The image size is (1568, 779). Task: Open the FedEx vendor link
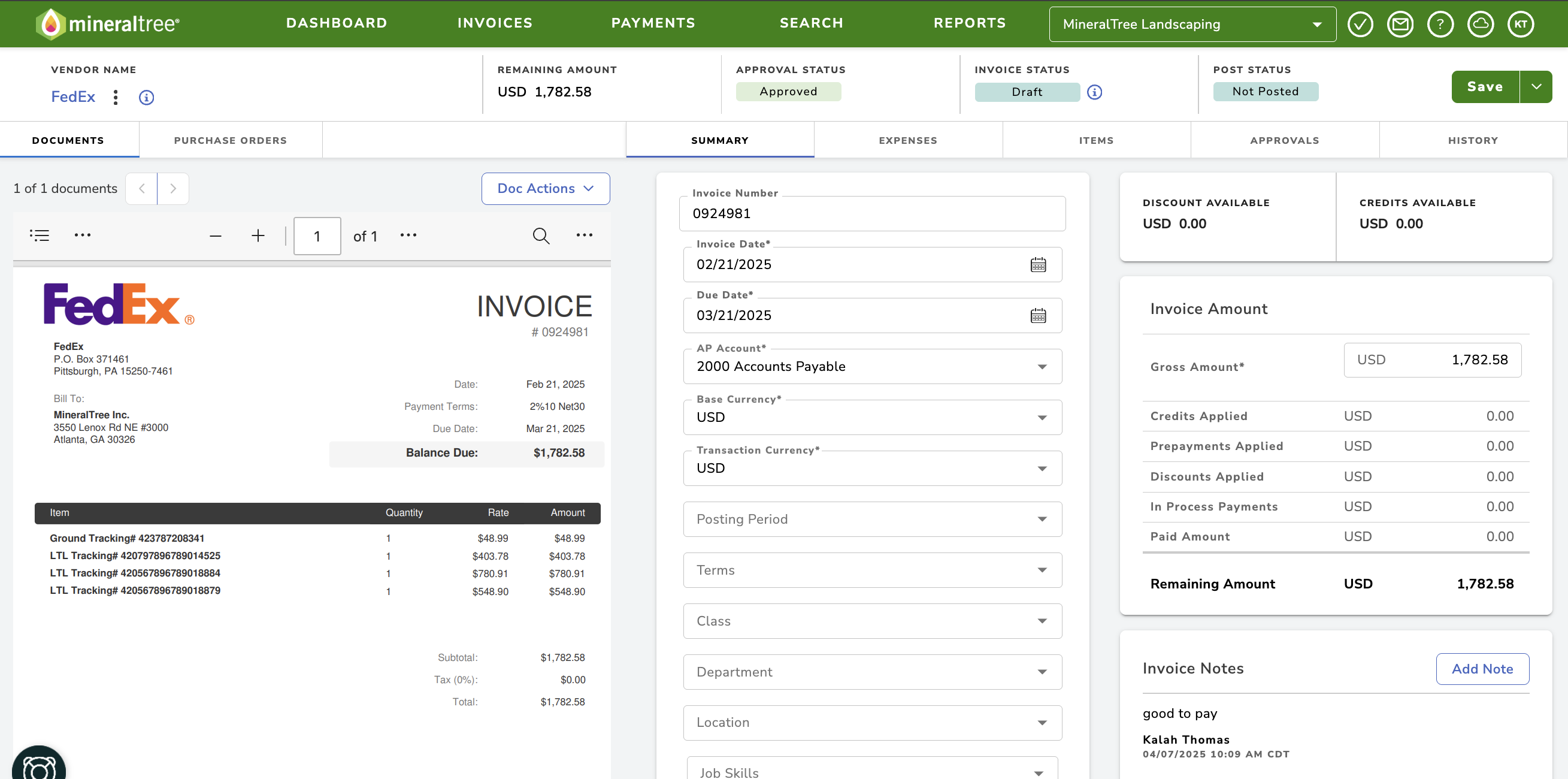(x=73, y=98)
